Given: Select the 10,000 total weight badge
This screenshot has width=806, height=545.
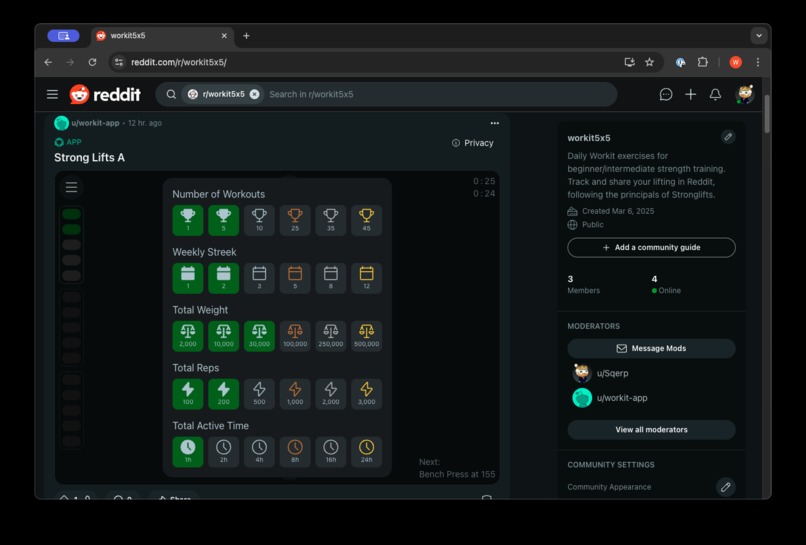Looking at the screenshot, I should pyautogui.click(x=224, y=336).
